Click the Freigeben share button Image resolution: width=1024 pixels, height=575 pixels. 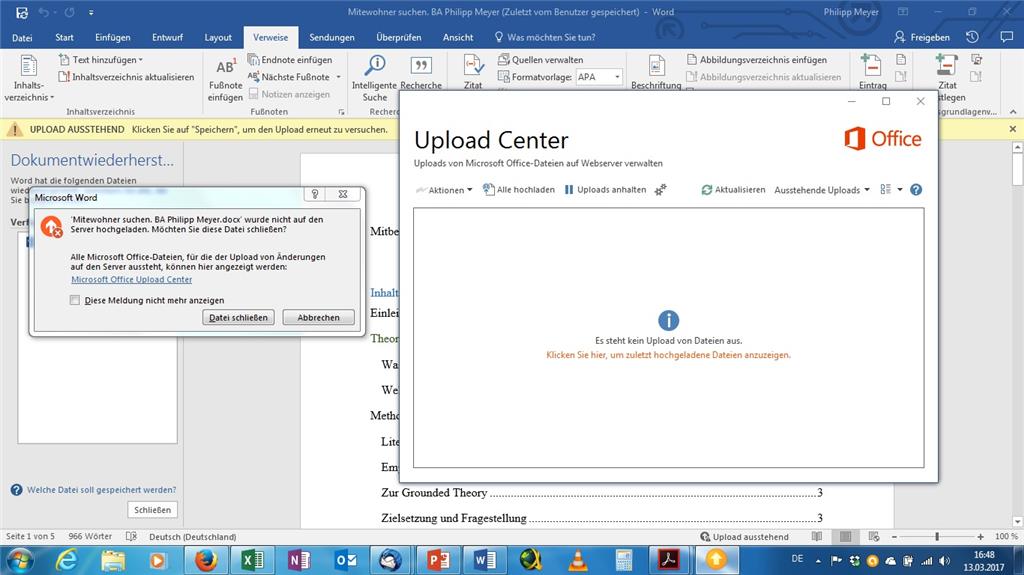click(x=921, y=37)
